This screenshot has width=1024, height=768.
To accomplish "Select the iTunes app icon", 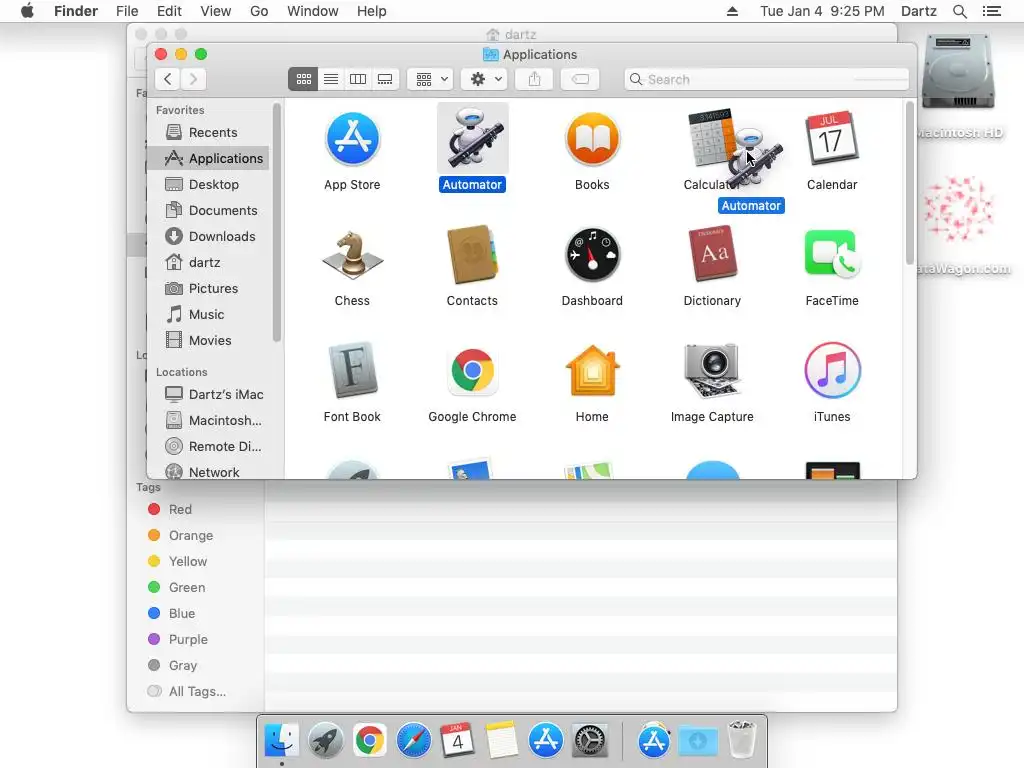I will (832, 370).
